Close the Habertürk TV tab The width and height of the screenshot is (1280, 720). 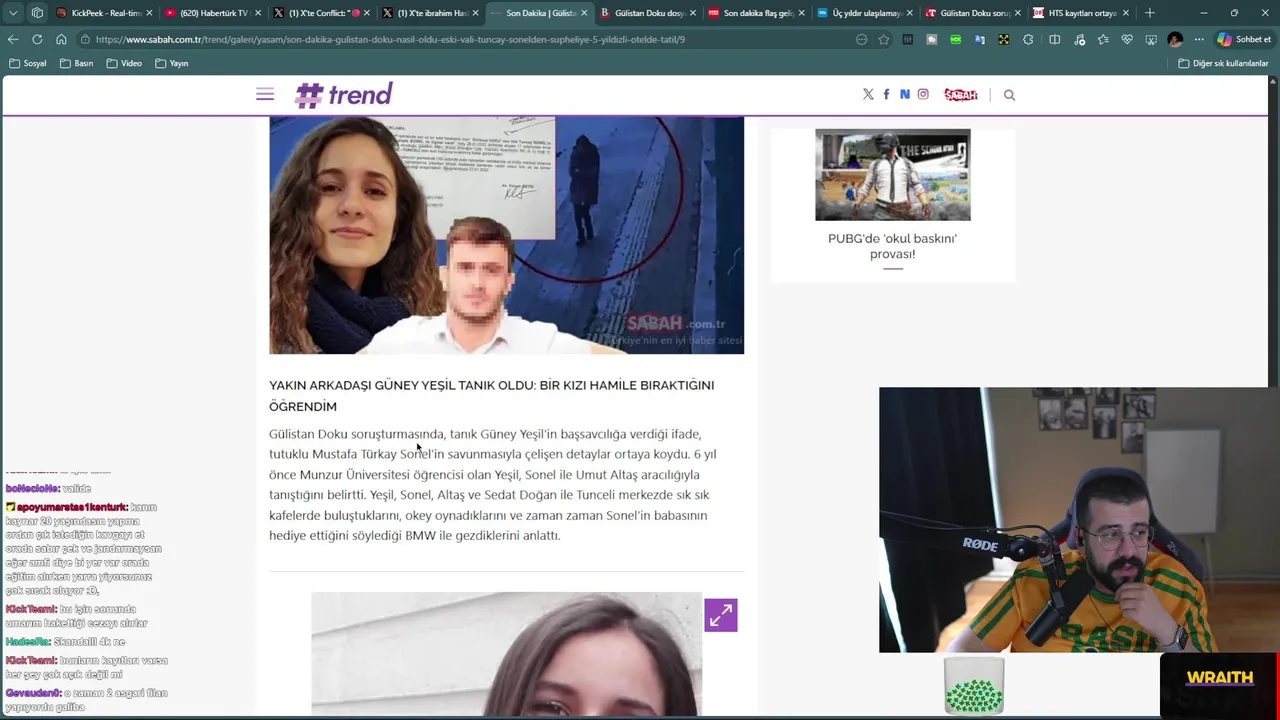257,13
